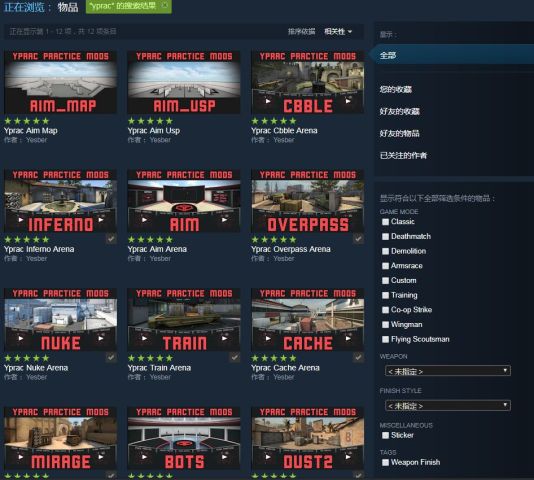The image size is (534, 480).
Task: Click subscribed checkmark icon on Cache Arena
Action: (358, 357)
